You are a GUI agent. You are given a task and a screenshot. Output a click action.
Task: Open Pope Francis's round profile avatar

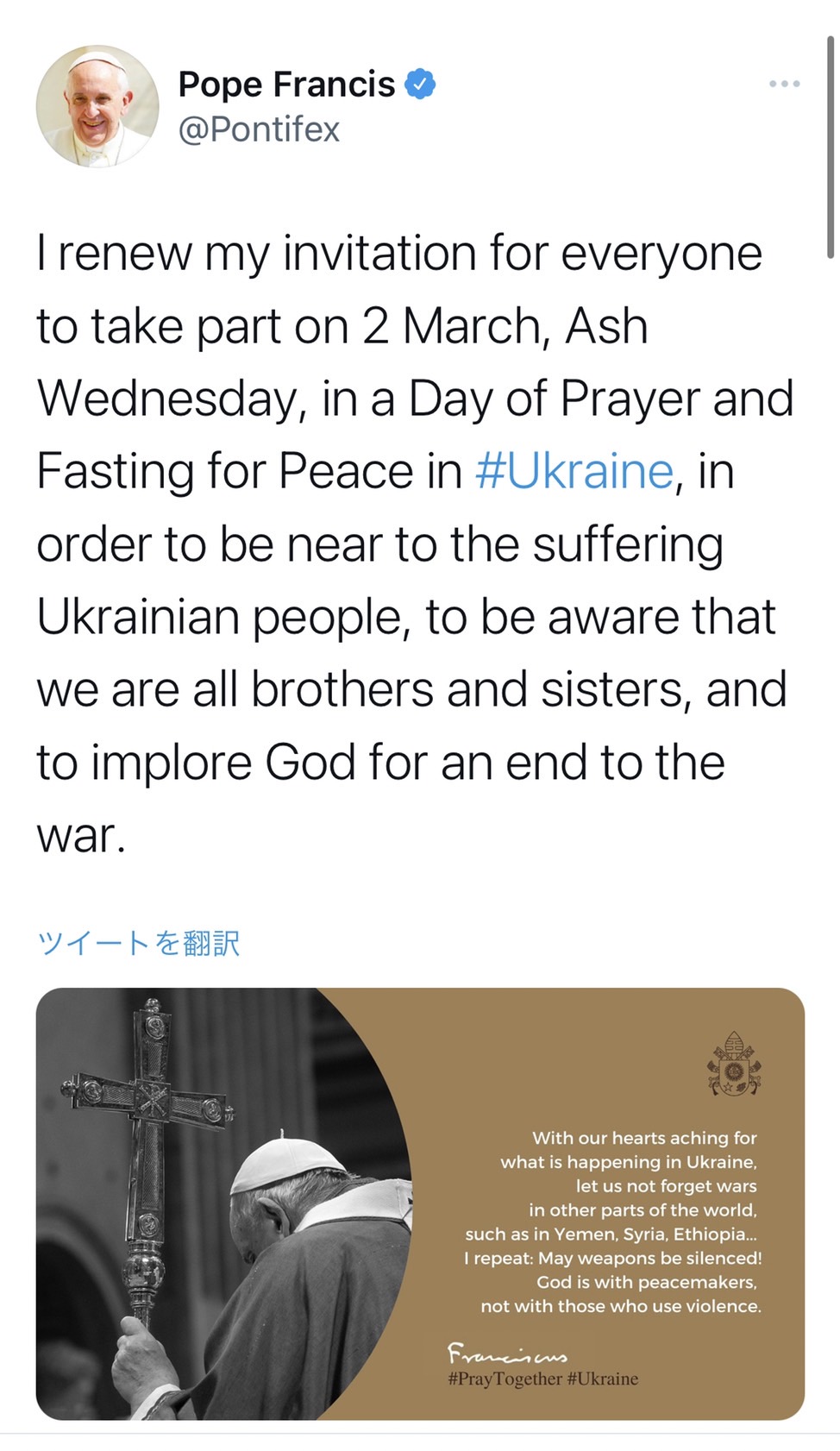point(97,105)
